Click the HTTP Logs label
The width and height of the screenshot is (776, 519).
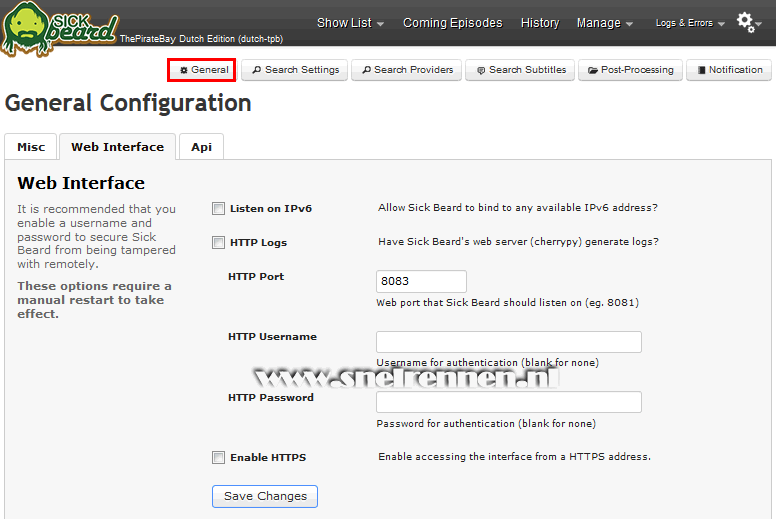(258, 242)
